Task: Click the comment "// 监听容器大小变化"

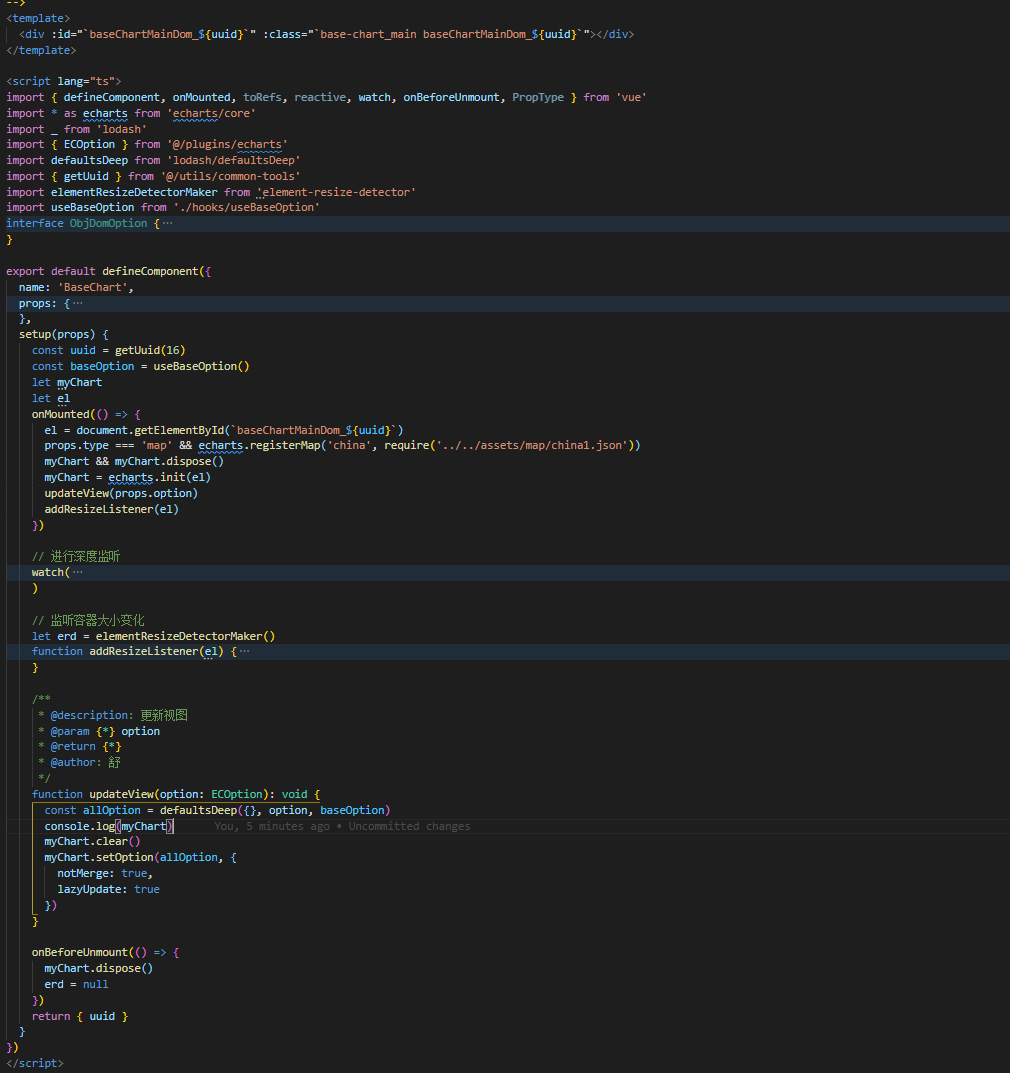Action: click(88, 620)
